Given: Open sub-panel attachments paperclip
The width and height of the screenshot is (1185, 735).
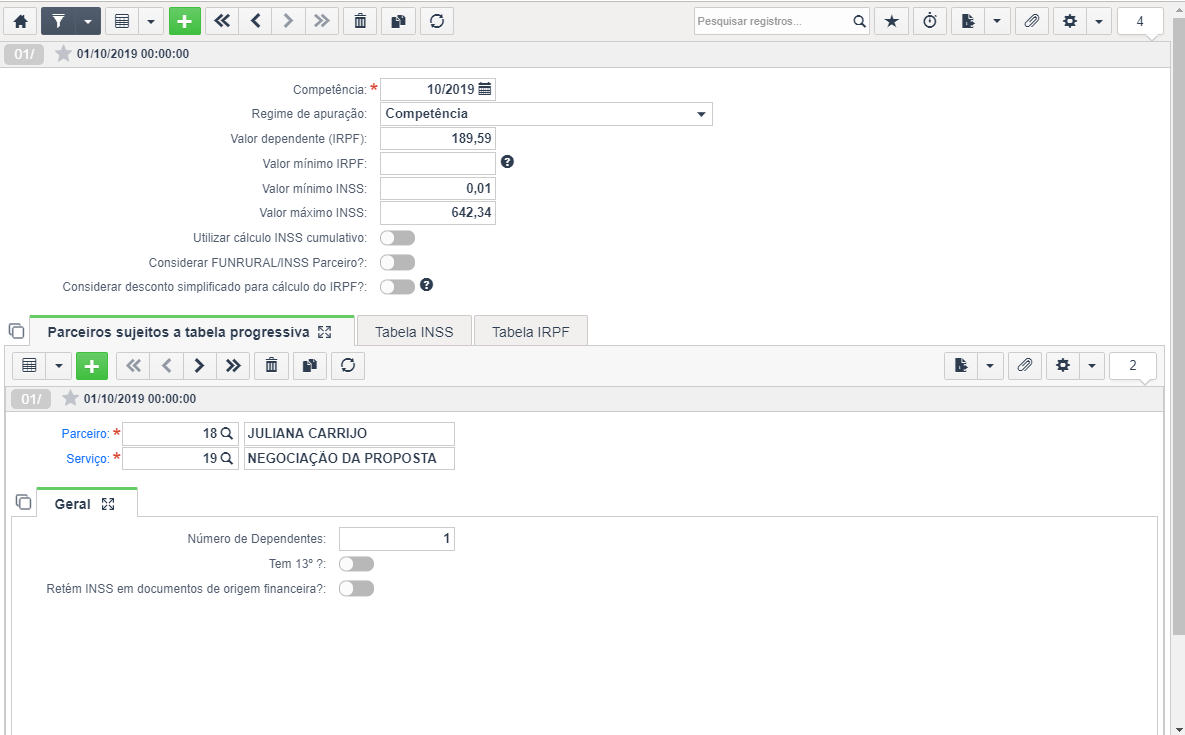Looking at the screenshot, I should click(1025, 366).
